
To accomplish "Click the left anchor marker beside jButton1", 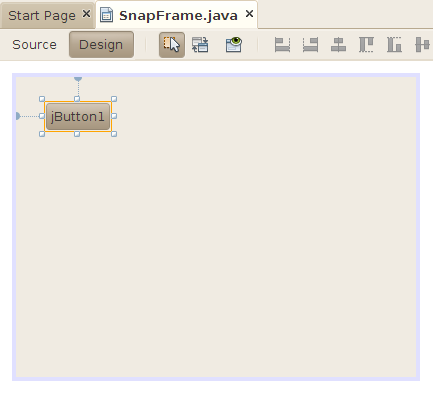I will (18, 116).
